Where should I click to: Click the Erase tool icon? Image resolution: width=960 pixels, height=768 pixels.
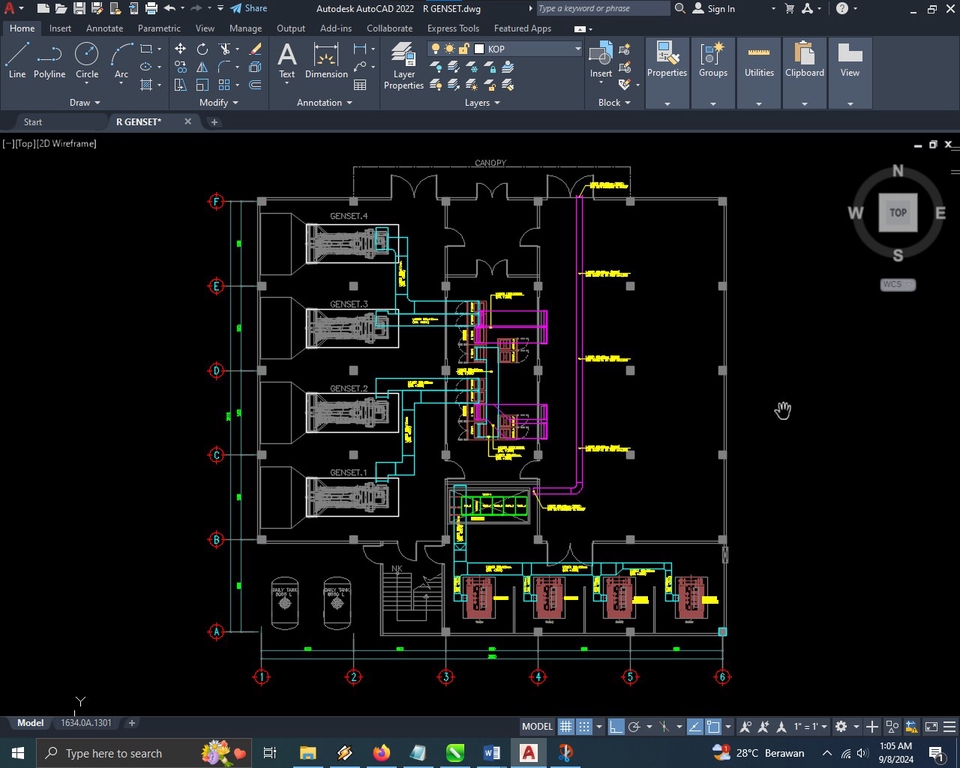[x=255, y=49]
